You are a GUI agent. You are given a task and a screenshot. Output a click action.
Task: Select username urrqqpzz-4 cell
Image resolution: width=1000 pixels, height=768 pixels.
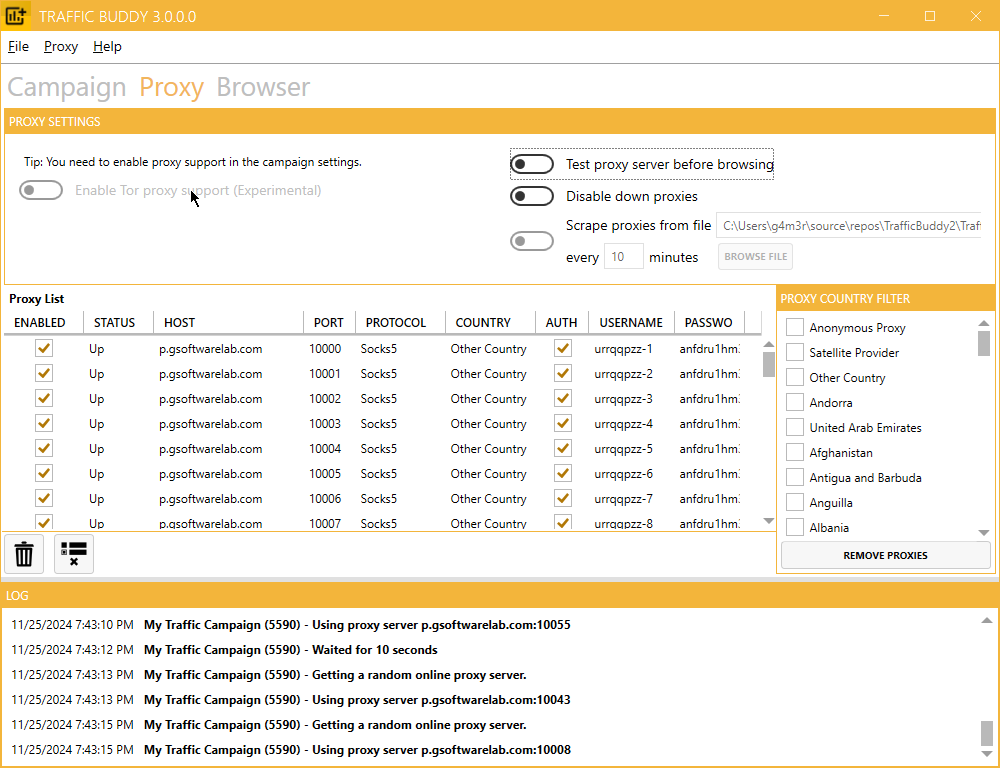(x=624, y=424)
